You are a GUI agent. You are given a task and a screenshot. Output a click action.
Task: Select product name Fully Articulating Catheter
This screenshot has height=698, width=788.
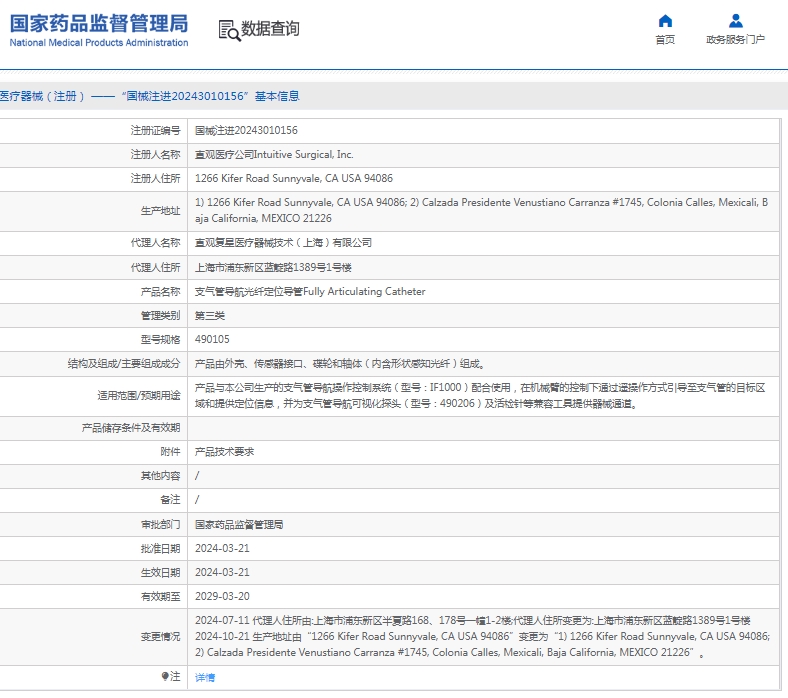point(310,291)
